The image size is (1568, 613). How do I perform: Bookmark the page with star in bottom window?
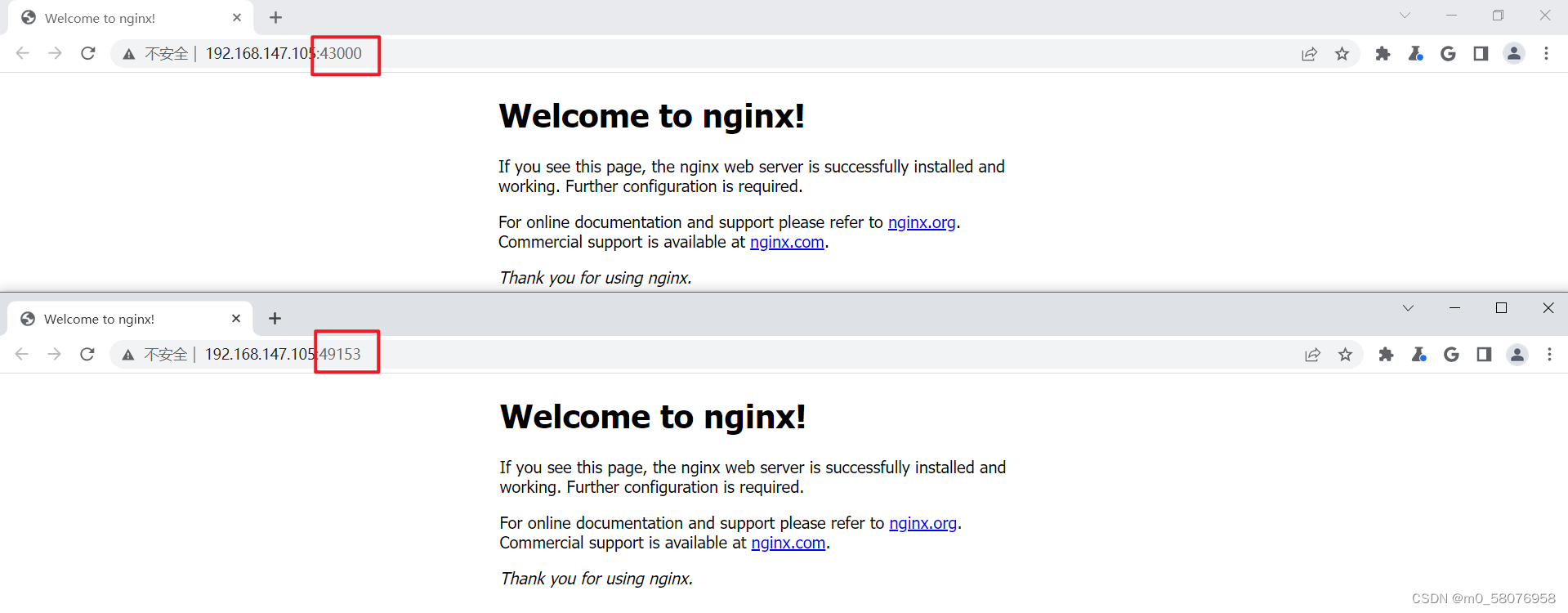[x=1345, y=354]
